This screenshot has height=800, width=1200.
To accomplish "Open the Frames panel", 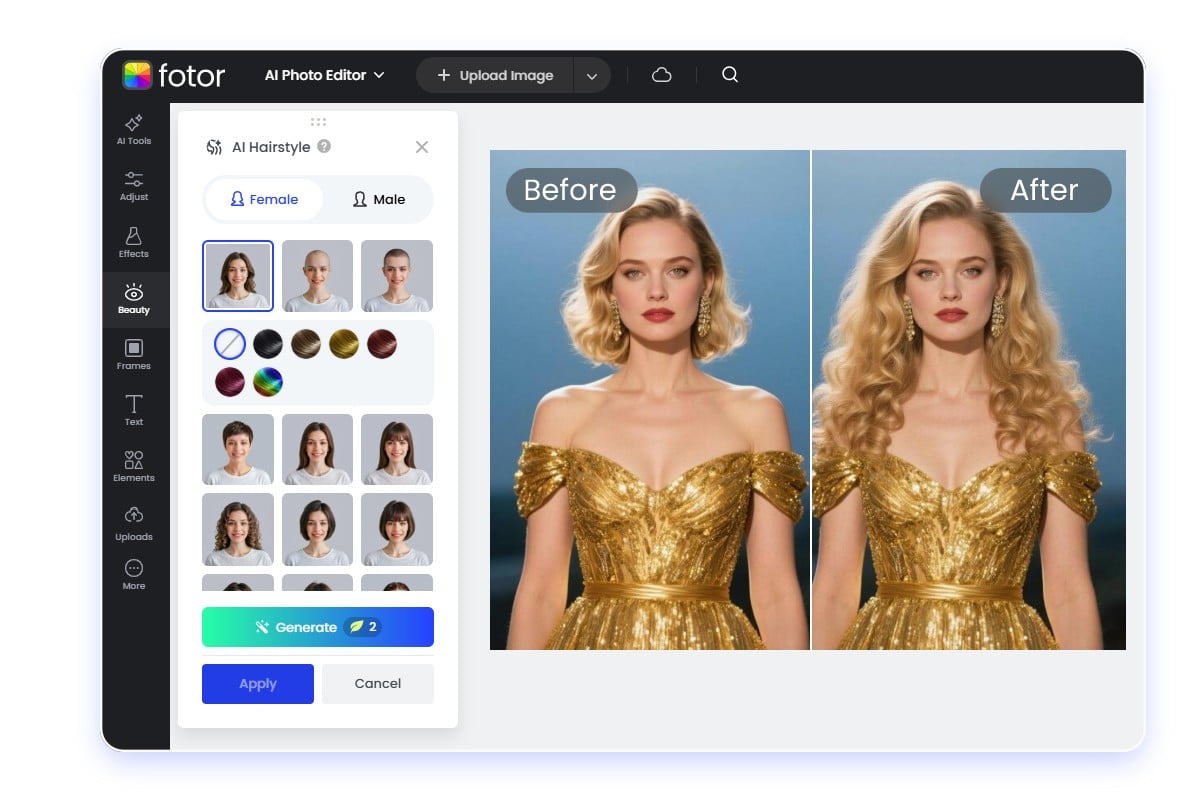I will point(133,355).
